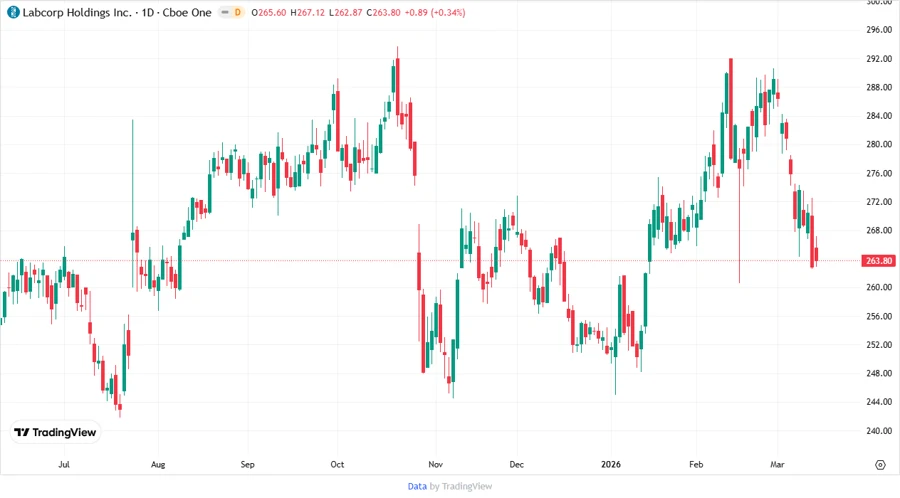Image resolution: width=900 pixels, height=498 pixels.
Task: Click the Oct time axis label
Action: click(x=337, y=464)
